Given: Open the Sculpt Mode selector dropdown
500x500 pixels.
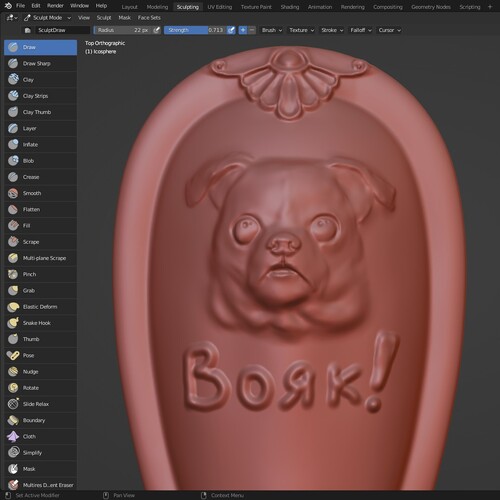Looking at the screenshot, I should [x=48, y=18].
